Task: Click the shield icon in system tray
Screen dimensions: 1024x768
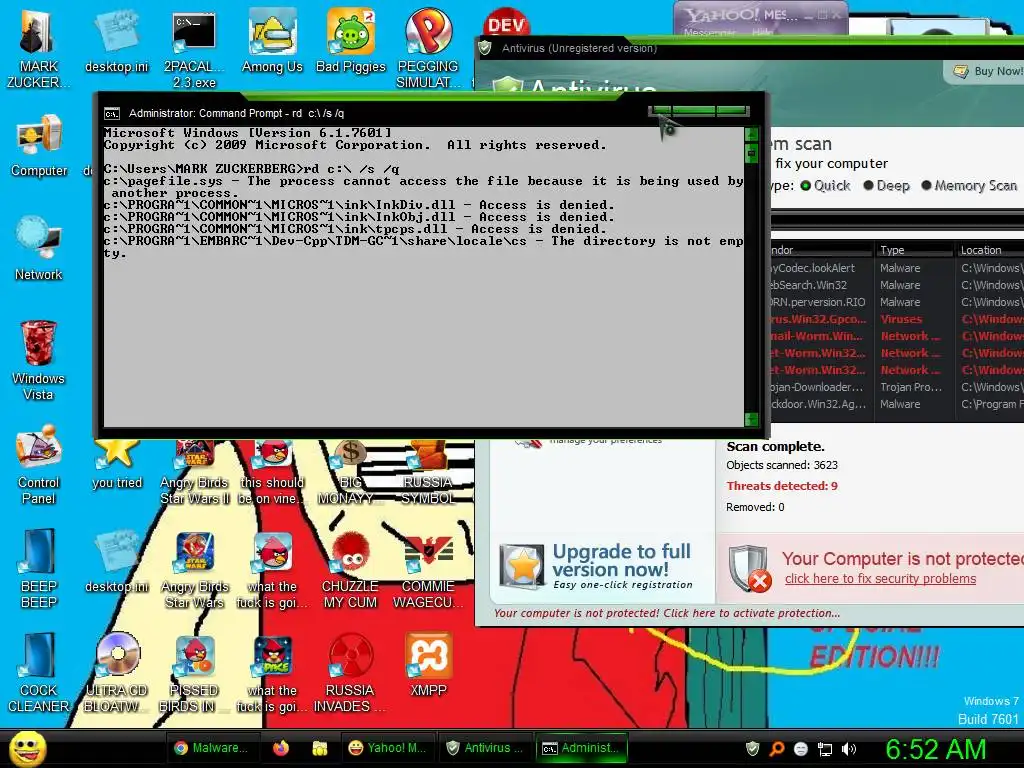Action: click(752, 748)
